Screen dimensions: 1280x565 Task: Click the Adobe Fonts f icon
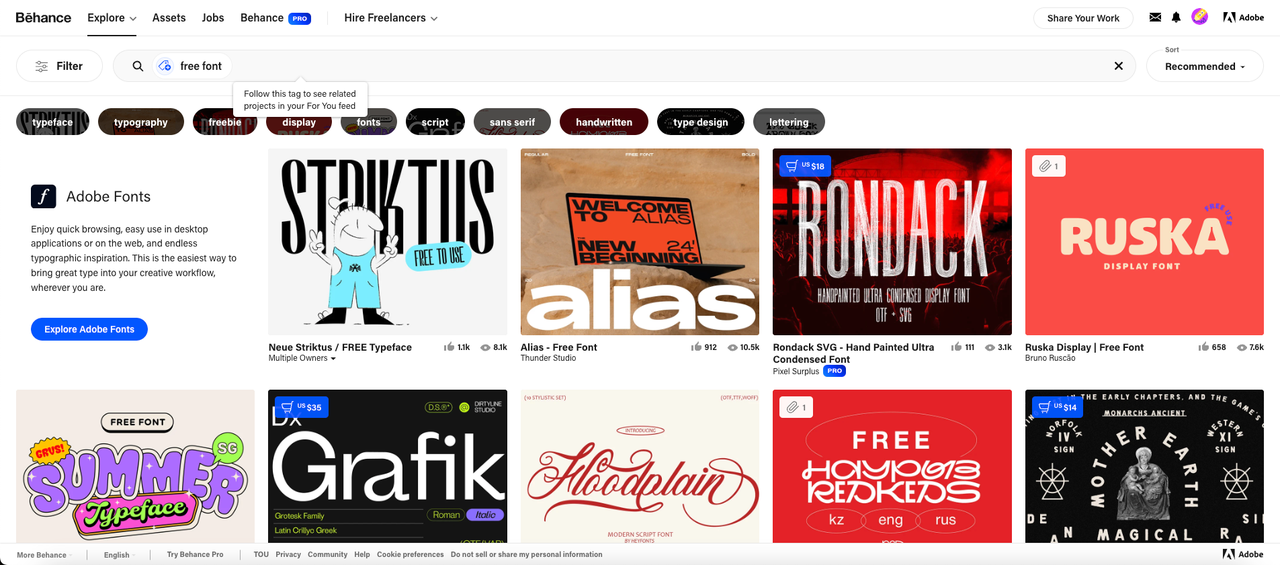[43, 196]
